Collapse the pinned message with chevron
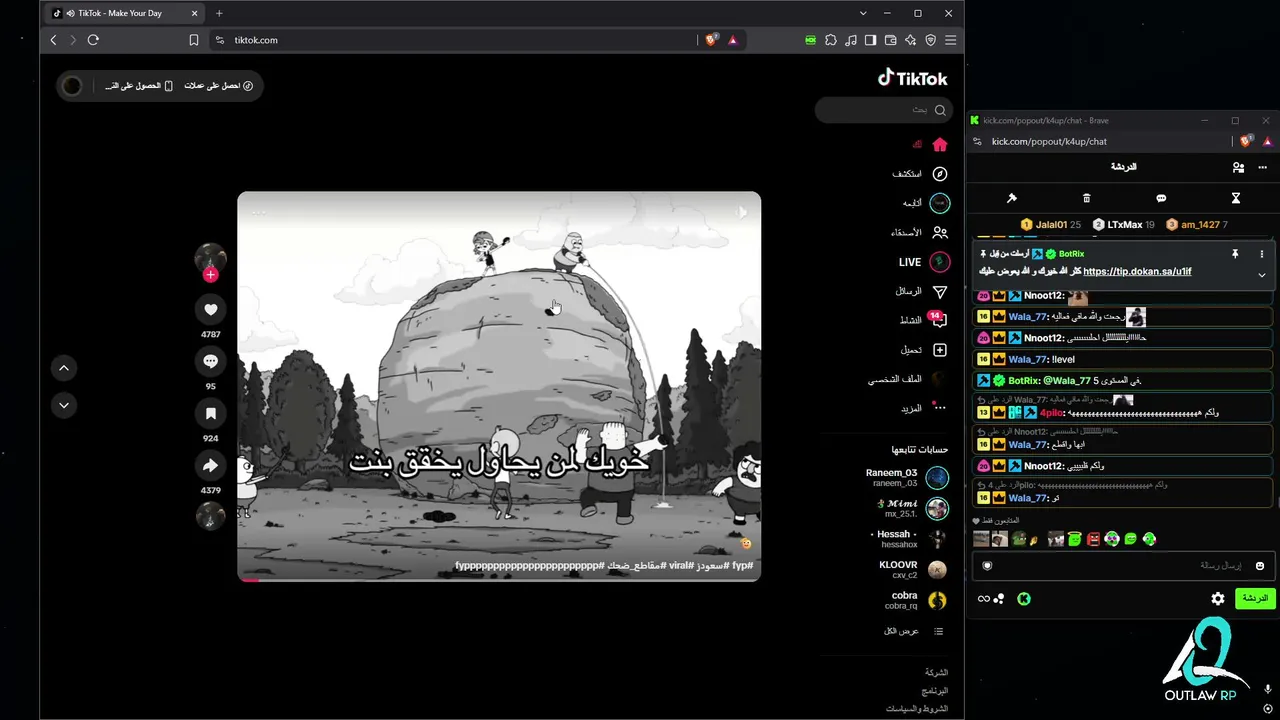Screen dimensions: 1280x720 click(x=1262, y=275)
